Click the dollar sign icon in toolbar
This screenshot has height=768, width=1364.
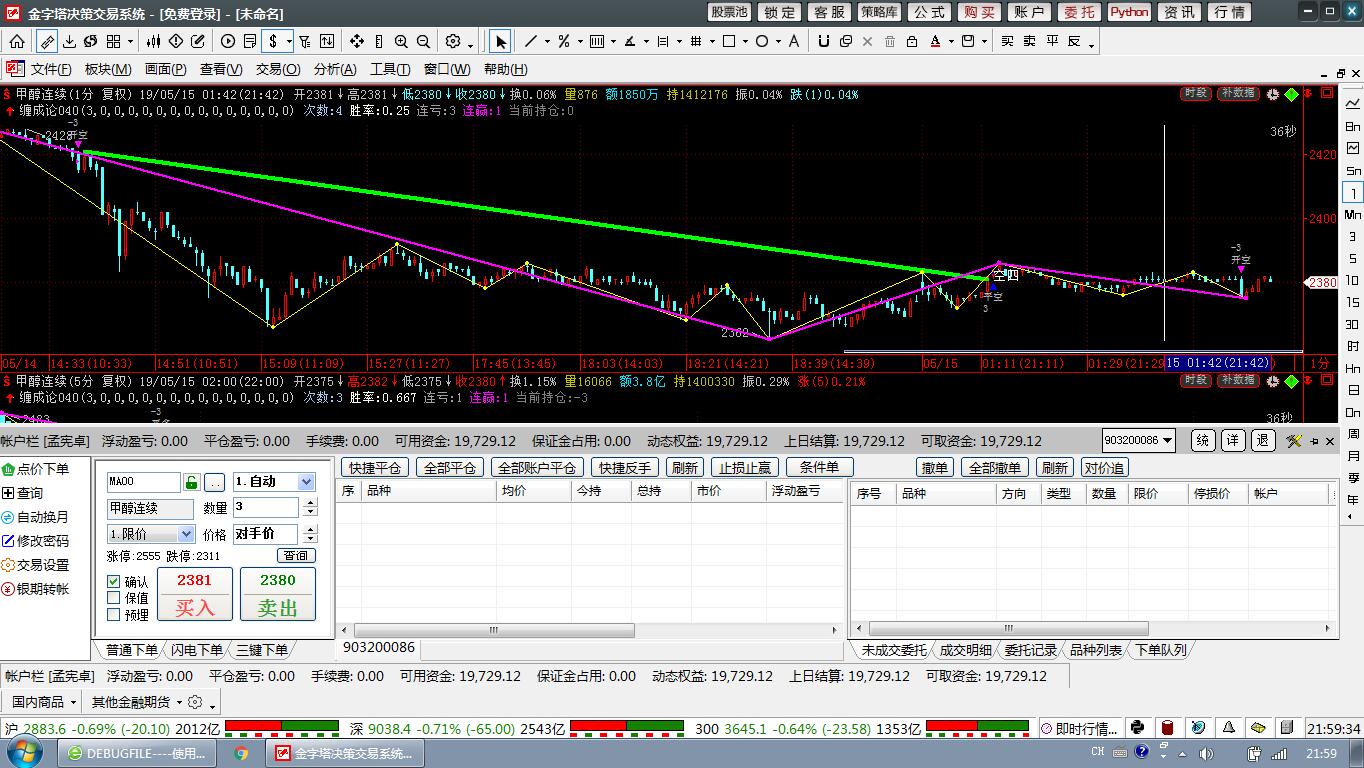pos(273,41)
